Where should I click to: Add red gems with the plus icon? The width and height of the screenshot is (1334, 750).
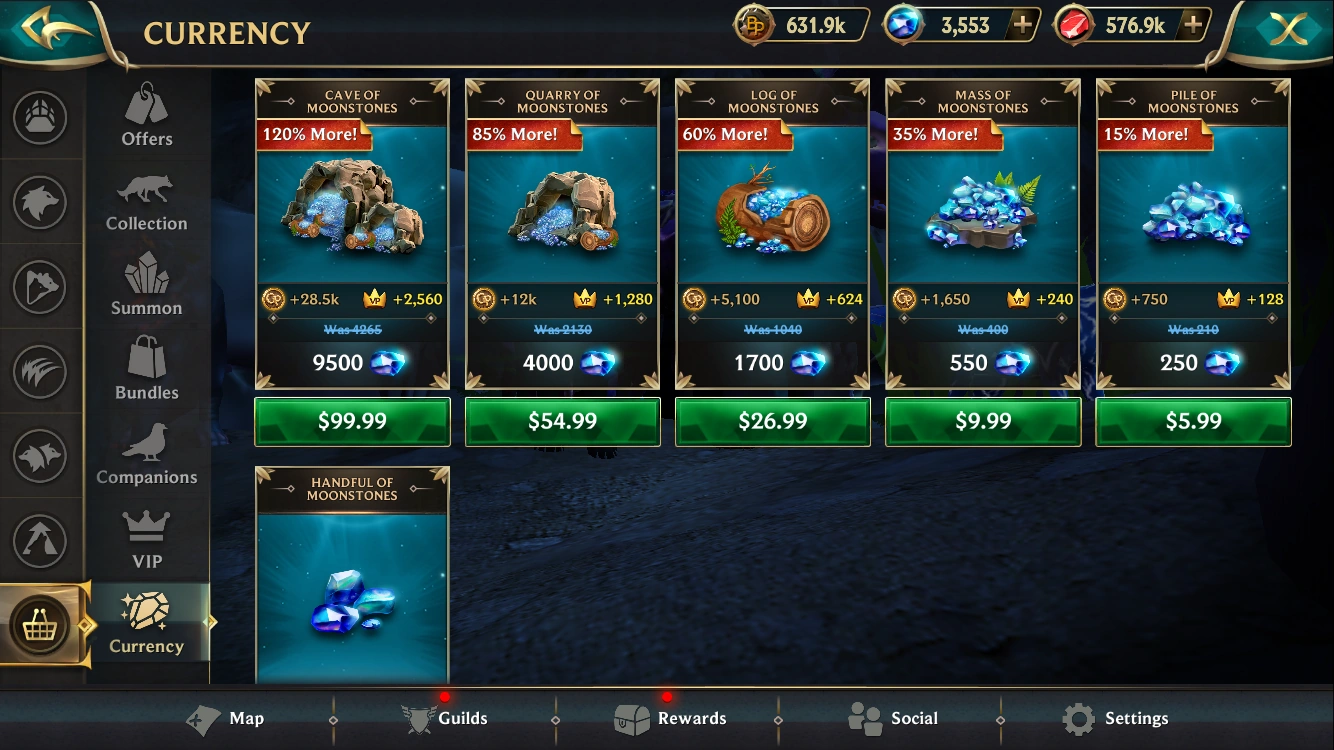(x=1193, y=26)
